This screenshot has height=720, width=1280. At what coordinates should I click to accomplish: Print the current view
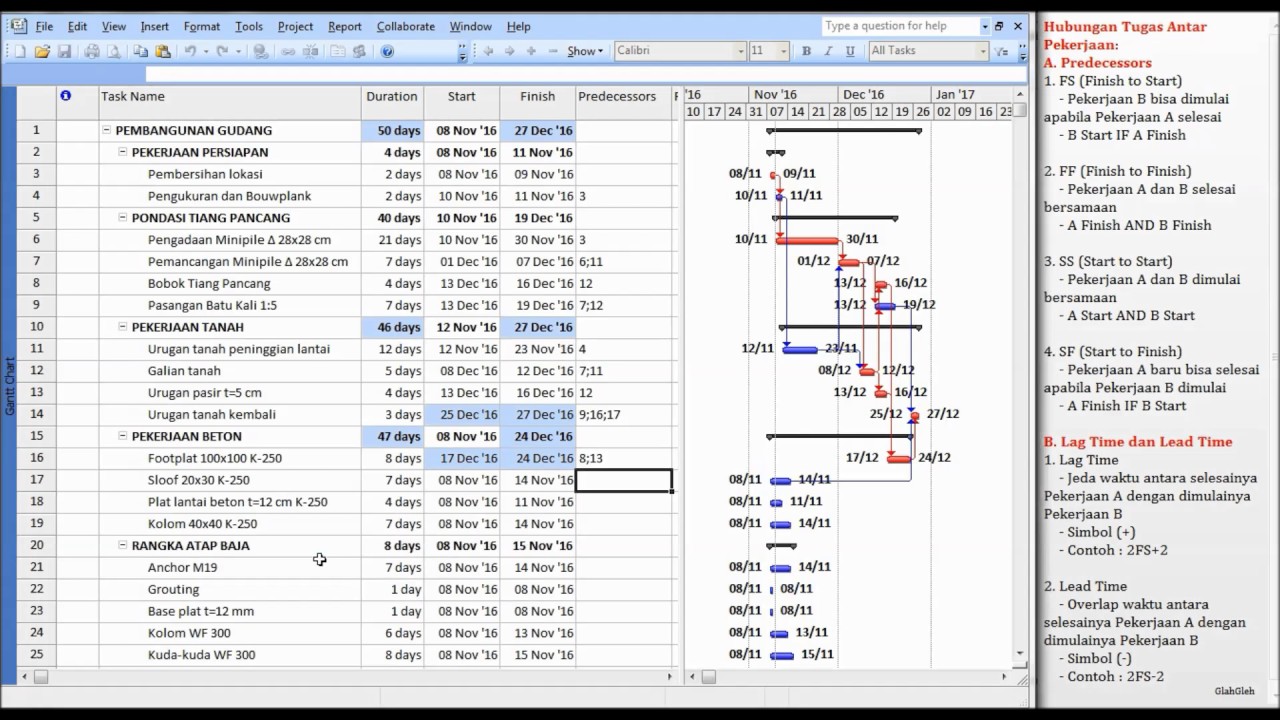(x=92, y=51)
